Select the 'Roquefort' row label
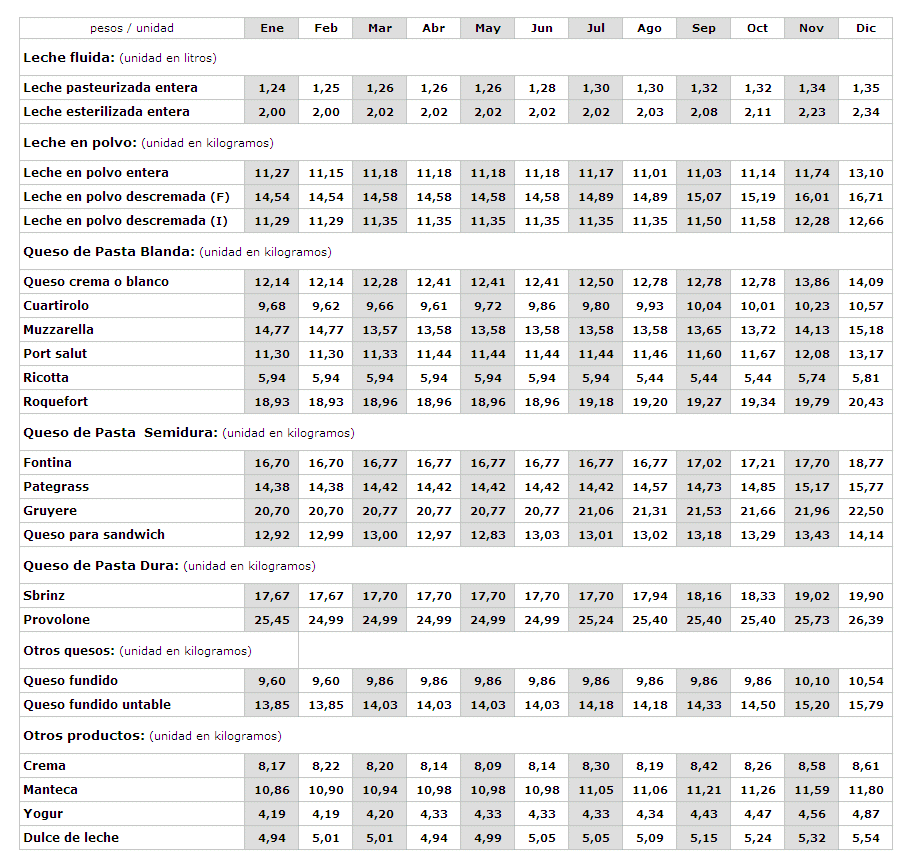Image resolution: width=912 pixels, height=867 pixels. coord(56,401)
